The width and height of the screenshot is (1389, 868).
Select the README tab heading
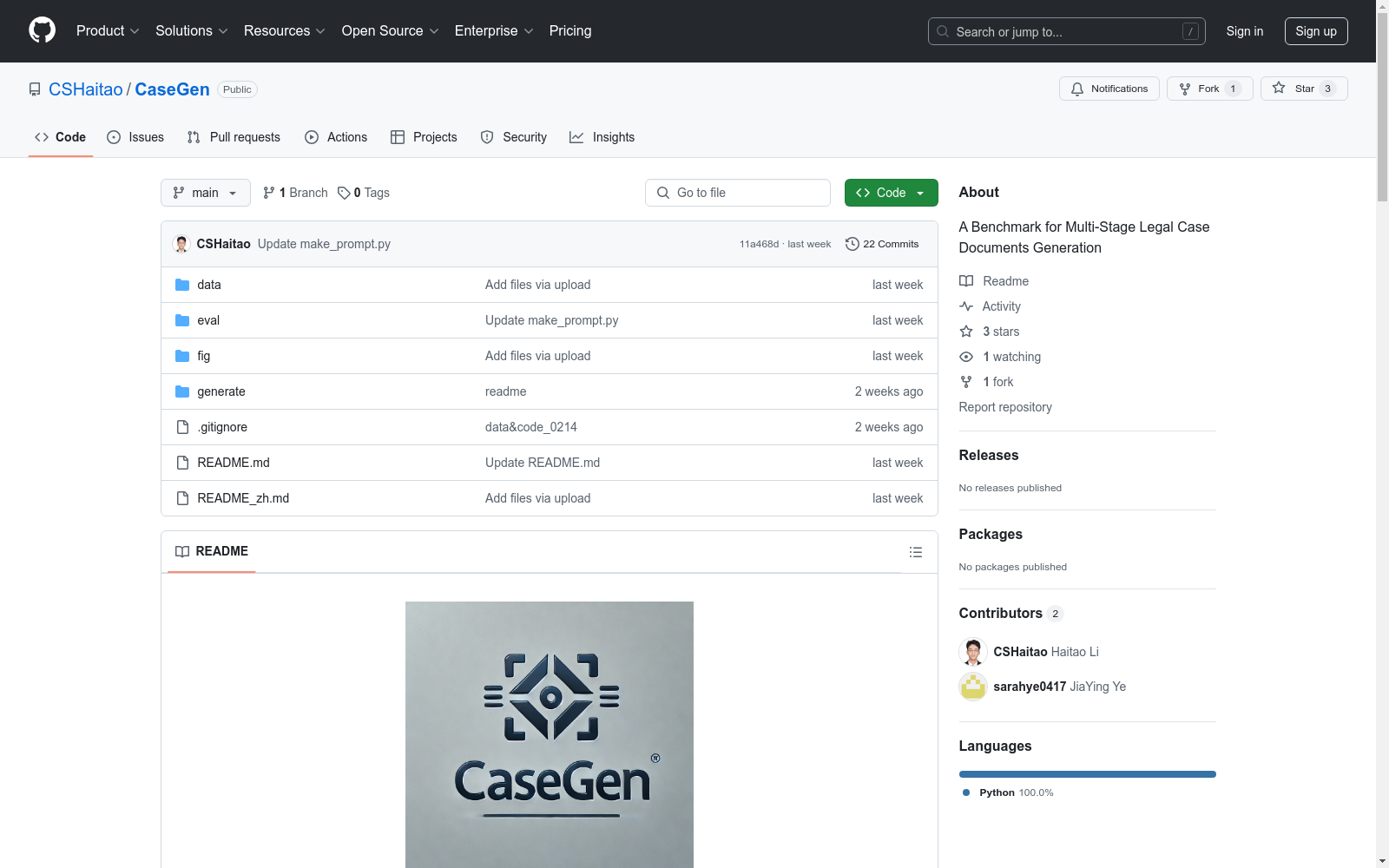pyautogui.click(x=212, y=551)
